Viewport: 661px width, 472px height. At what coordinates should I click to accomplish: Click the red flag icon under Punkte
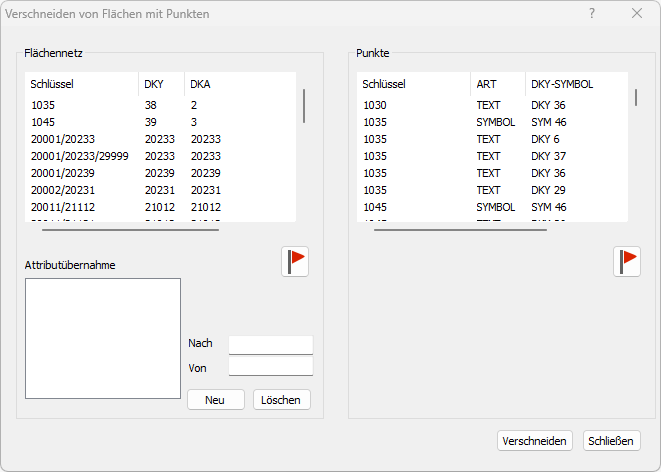coord(627,261)
